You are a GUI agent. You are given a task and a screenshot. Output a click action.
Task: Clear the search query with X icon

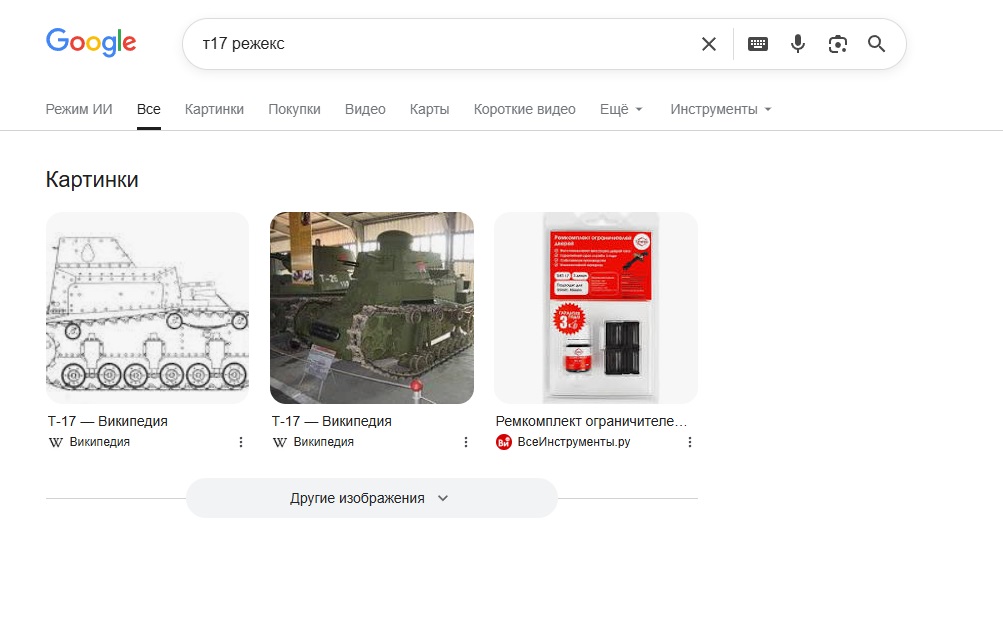[709, 44]
